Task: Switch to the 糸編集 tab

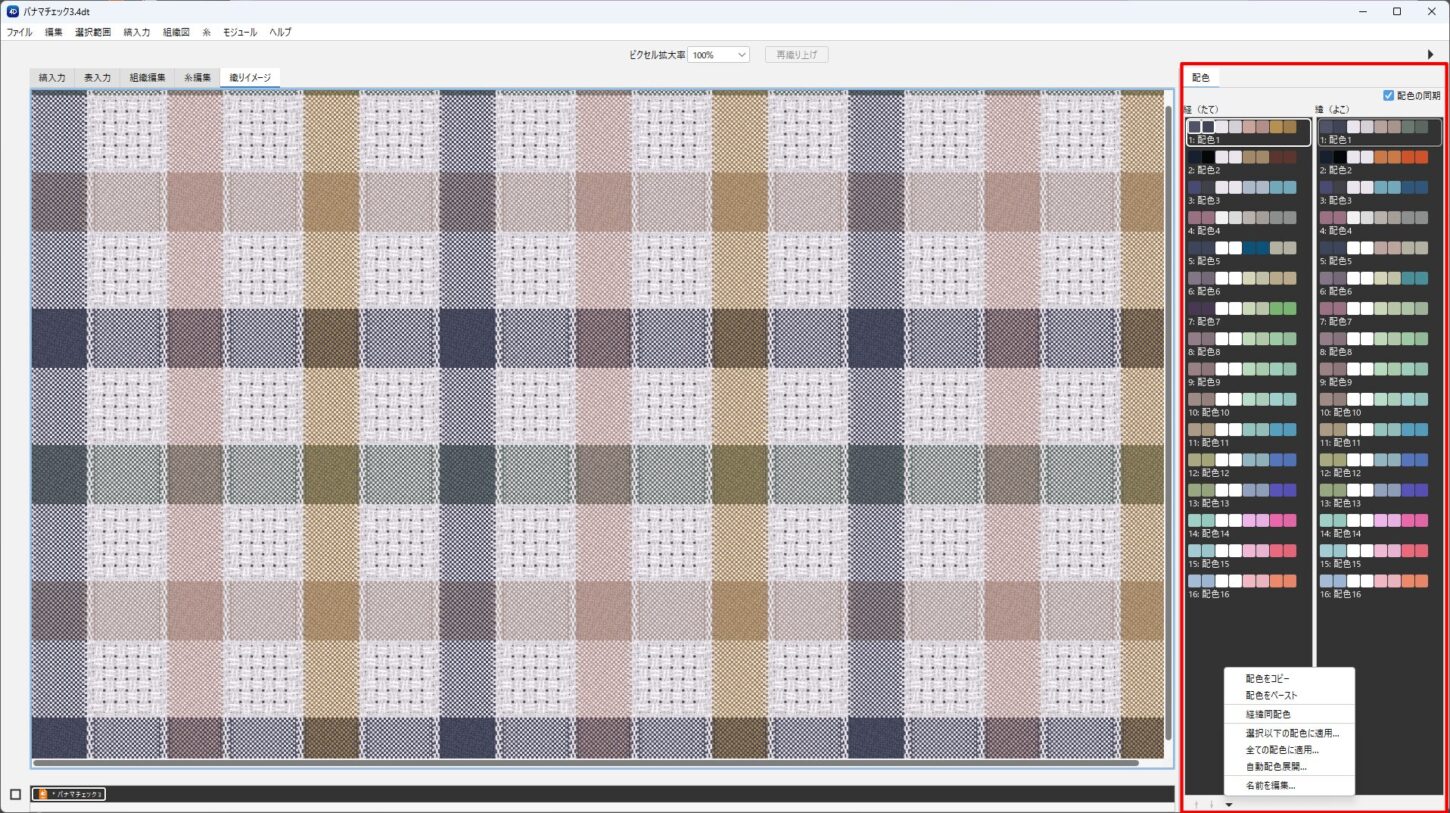Action: pos(196,77)
